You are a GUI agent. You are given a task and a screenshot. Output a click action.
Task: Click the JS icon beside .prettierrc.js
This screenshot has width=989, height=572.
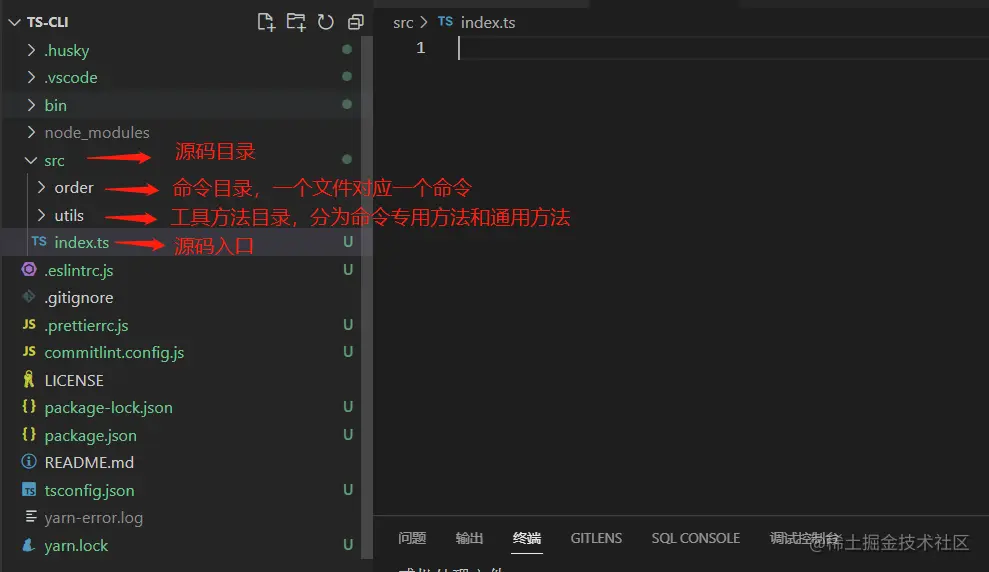(29, 324)
